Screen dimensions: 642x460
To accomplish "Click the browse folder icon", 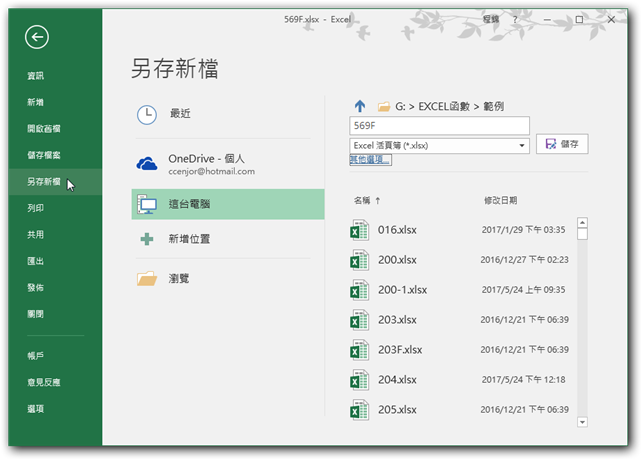I will [x=147, y=279].
